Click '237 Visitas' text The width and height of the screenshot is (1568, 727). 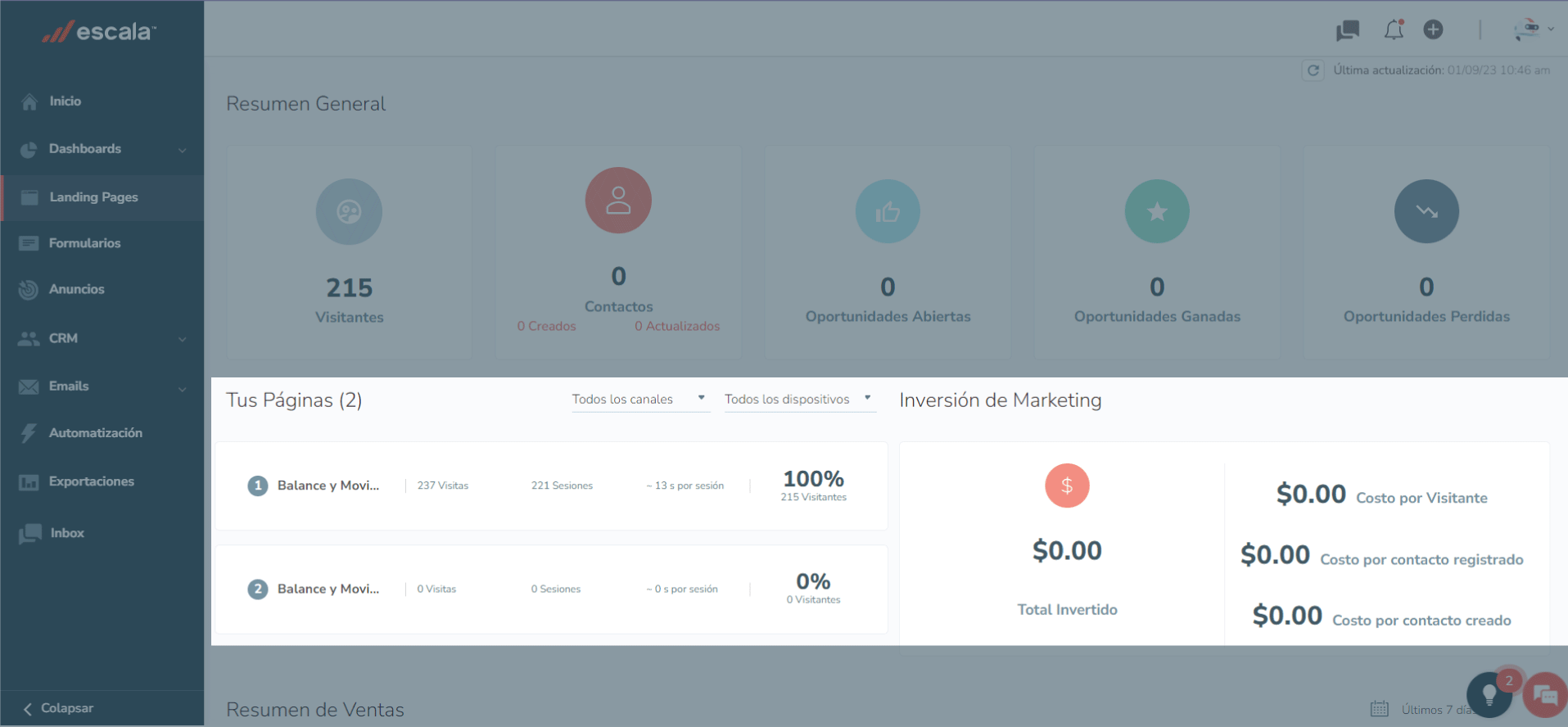tap(443, 485)
